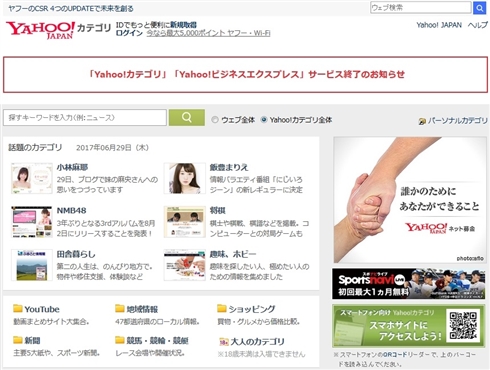Open the 今なら最大5,000ポイント Wi-Fi link
The image size is (490, 370).
(x=208, y=33)
